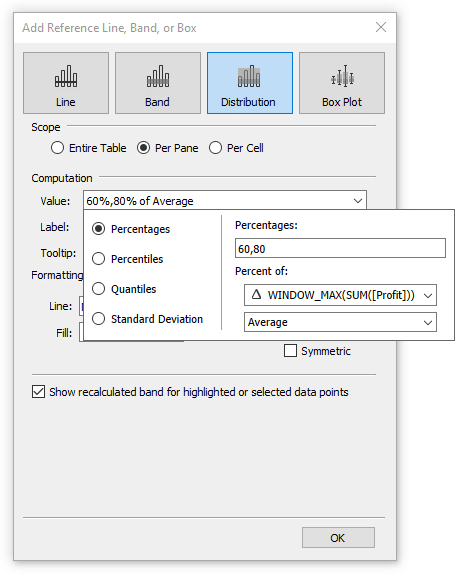The height and width of the screenshot is (577, 461).
Task: Enable the Symmetric checkbox
Action: point(290,351)
